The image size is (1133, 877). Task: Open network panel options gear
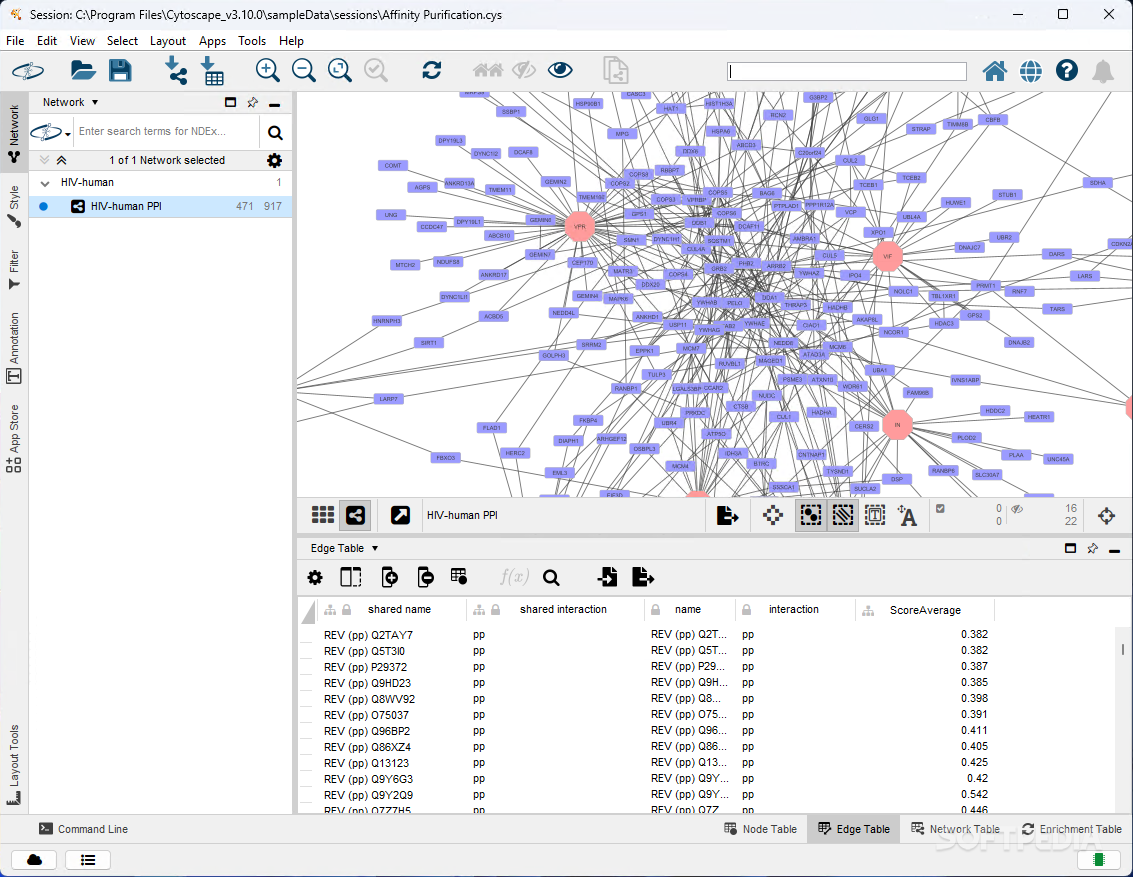click(275, 160)
